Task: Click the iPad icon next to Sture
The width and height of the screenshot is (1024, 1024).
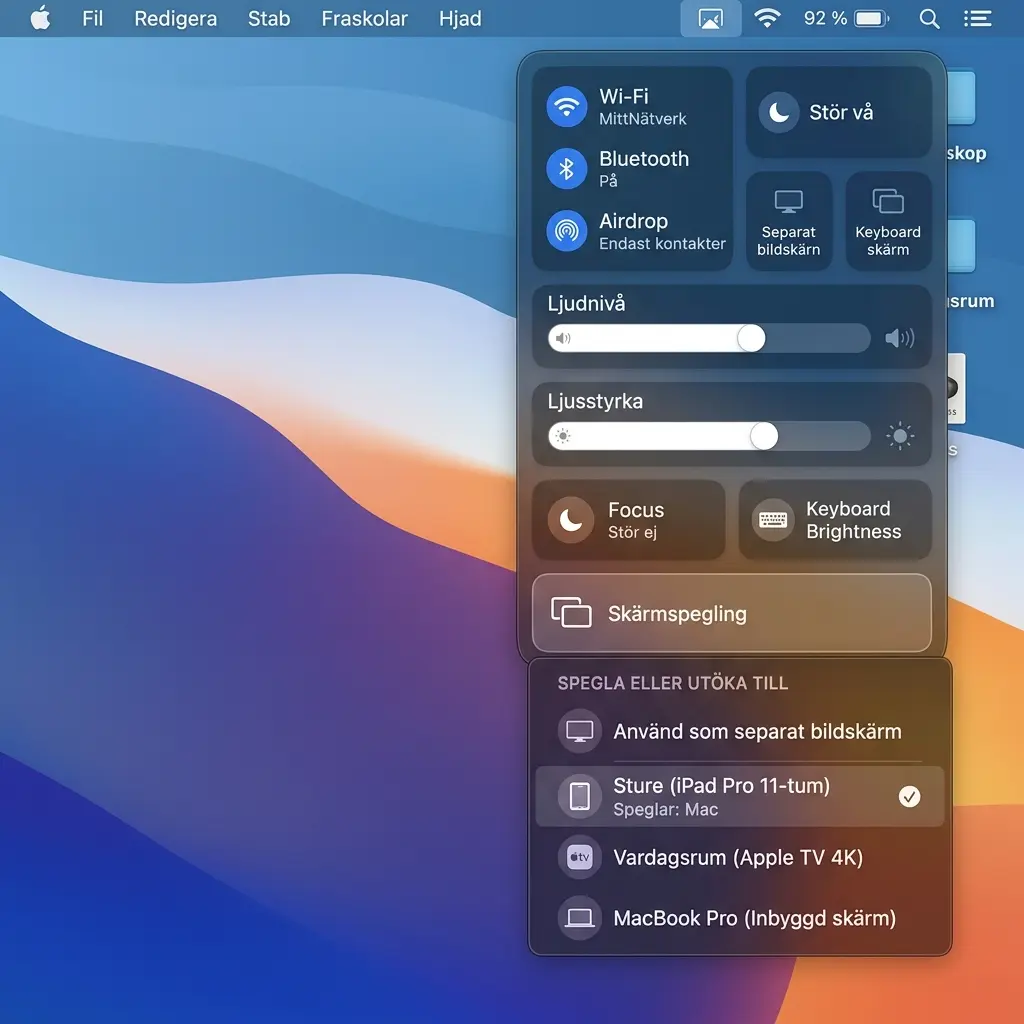Action: pos(579,796)
